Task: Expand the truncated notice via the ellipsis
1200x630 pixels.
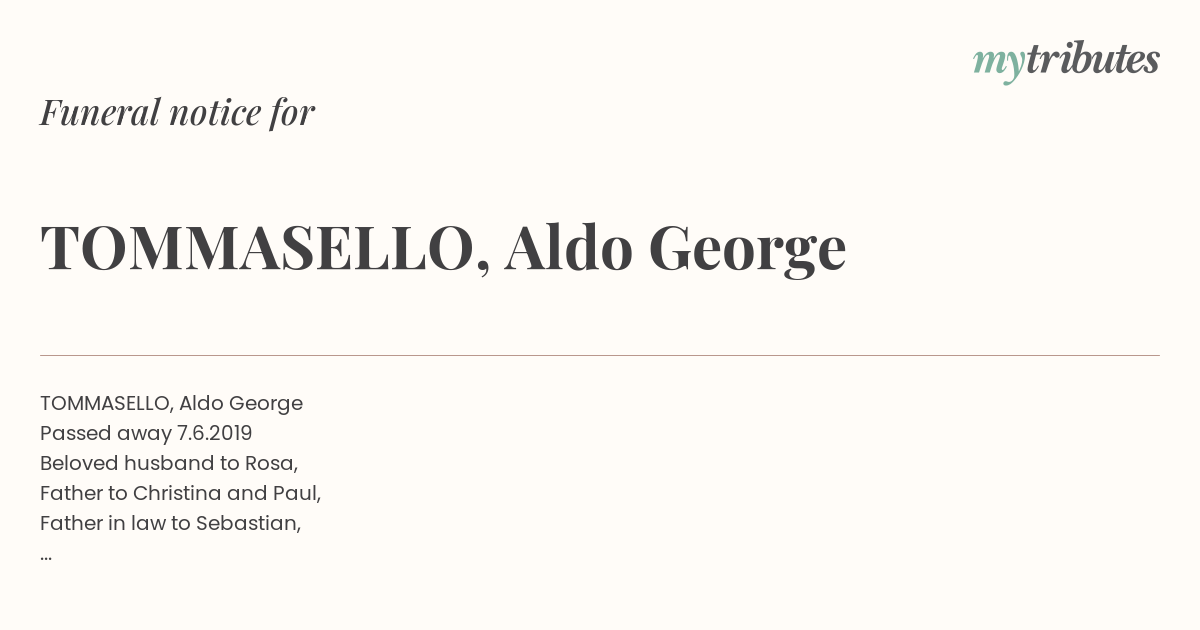Action: (46, 555)
